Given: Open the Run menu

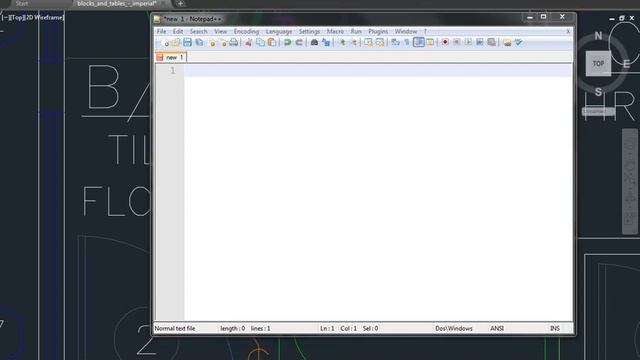Looking at the screenshot, I should click(x=356, y=31).
